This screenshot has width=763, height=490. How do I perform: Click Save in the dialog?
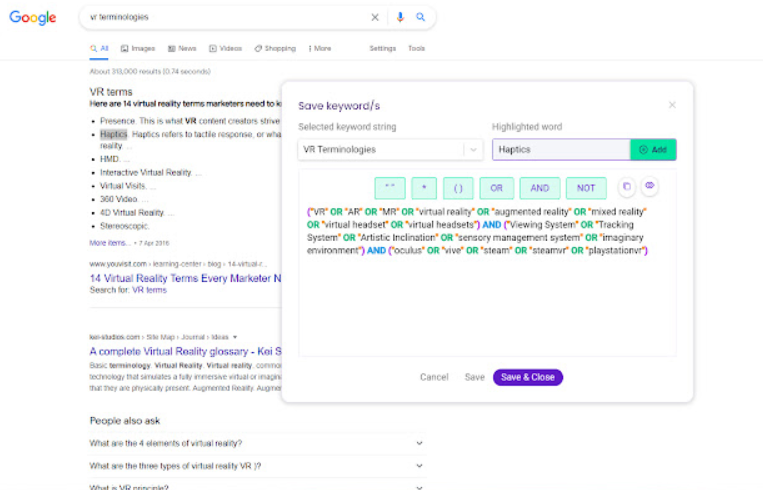pyautogui.click(x=474, y=377)
